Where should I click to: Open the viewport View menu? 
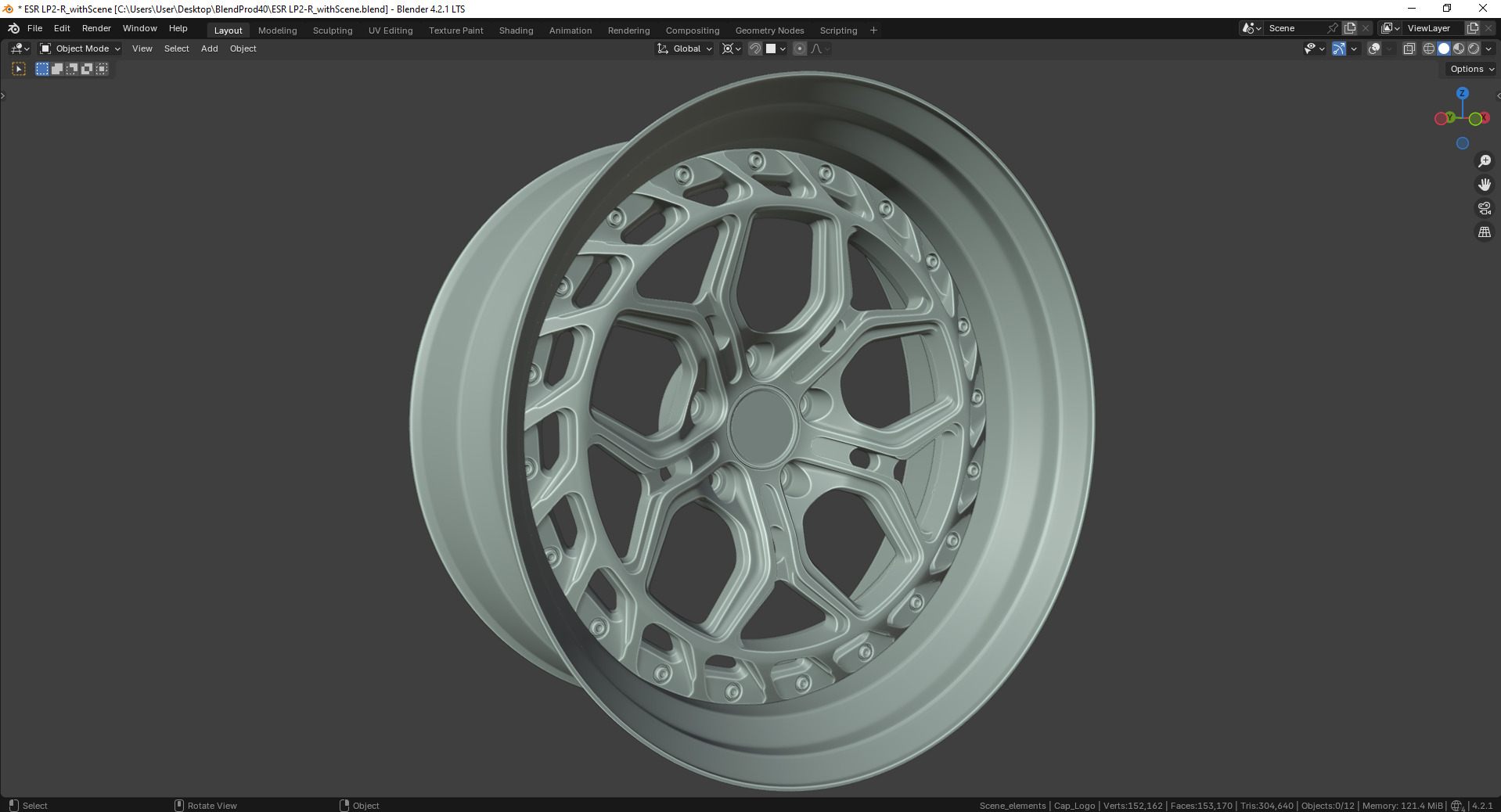142,49
